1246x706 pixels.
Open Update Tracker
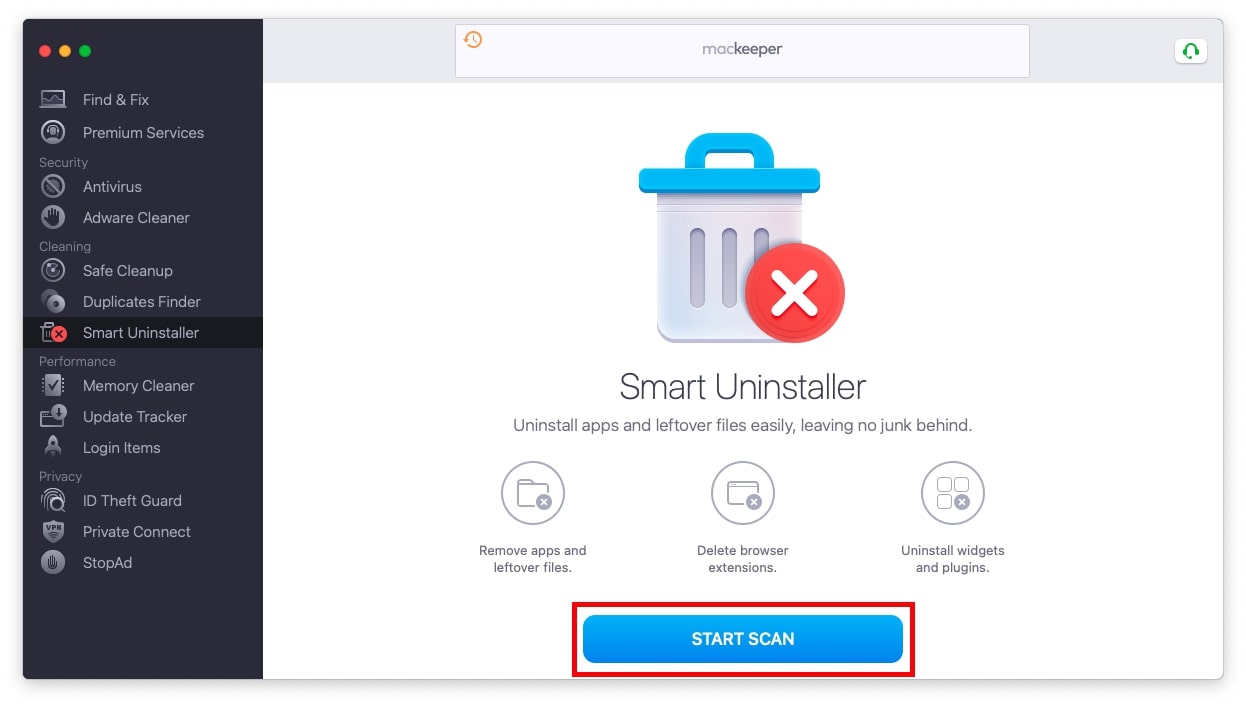tap(134, 416)
